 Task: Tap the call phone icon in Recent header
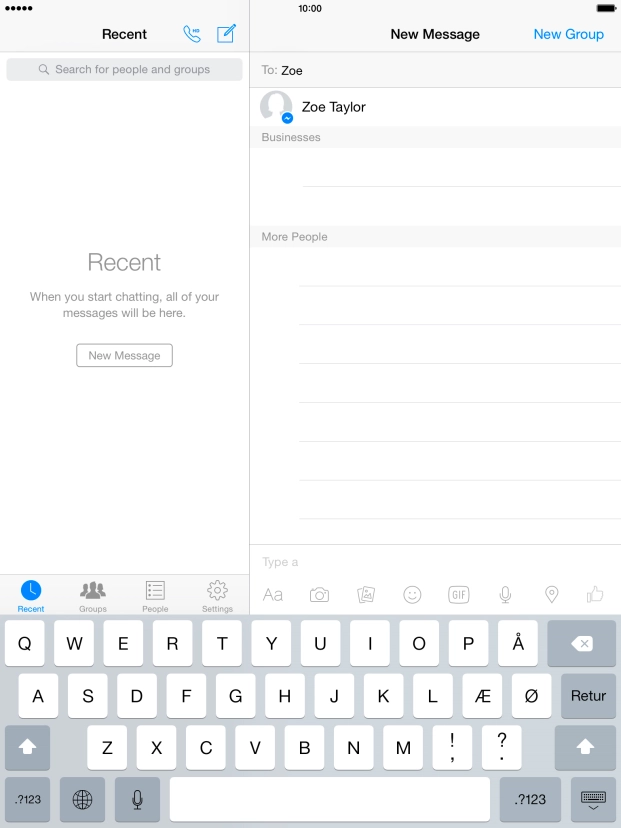tap(192, 34)
